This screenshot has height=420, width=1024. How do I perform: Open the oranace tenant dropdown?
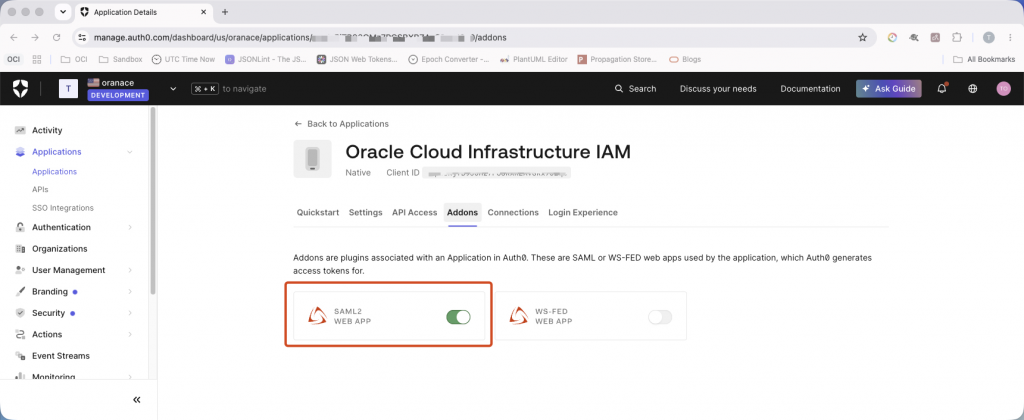point(172,89)
